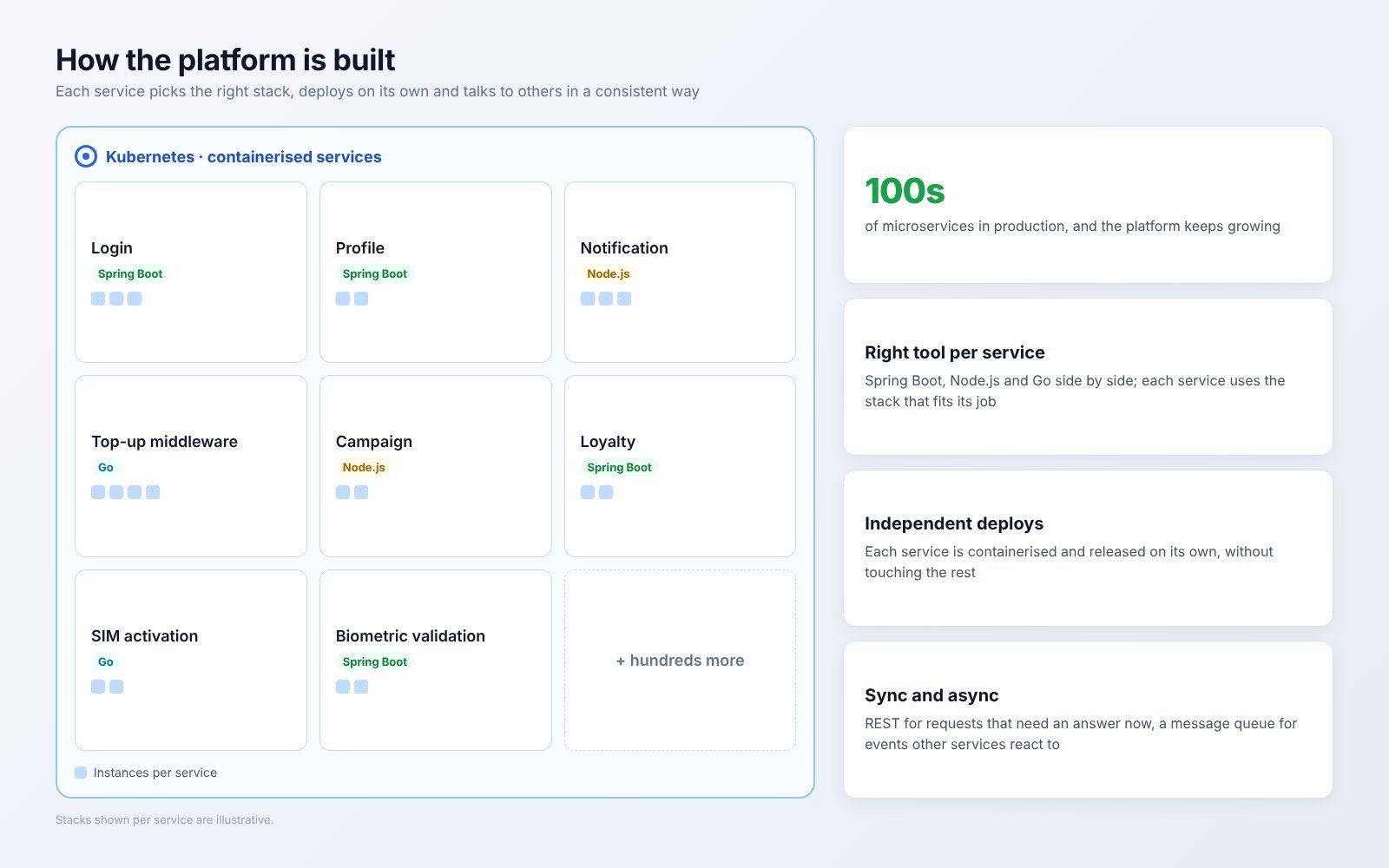This screenshot has width=1389, height=868.
Task: Click the Node.js tag under Campaign
Action: [x=364, y=467]
